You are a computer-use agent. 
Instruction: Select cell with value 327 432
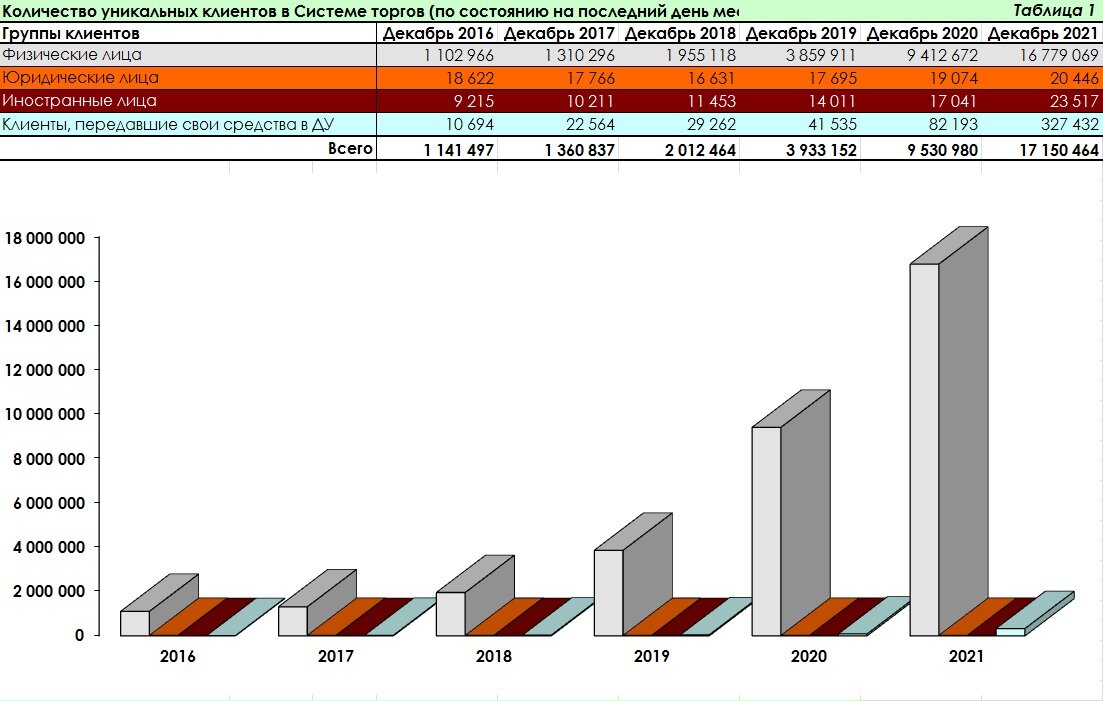point(1042,124)
